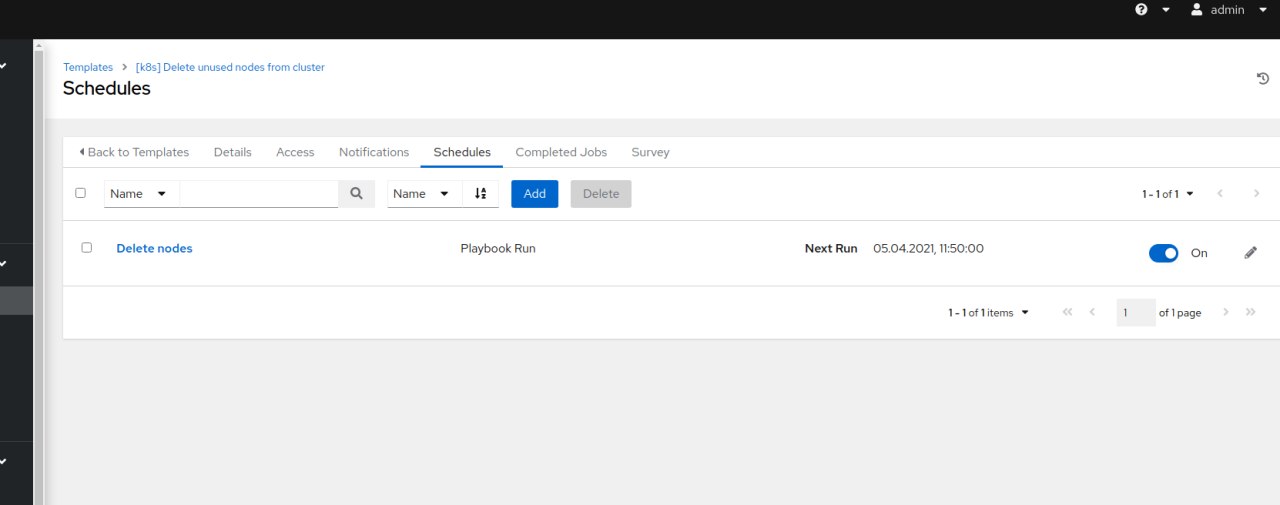Toggle sort order alphabetical icon
The width and height of the screenshot is (1280, 505).
tap(481, 194)
